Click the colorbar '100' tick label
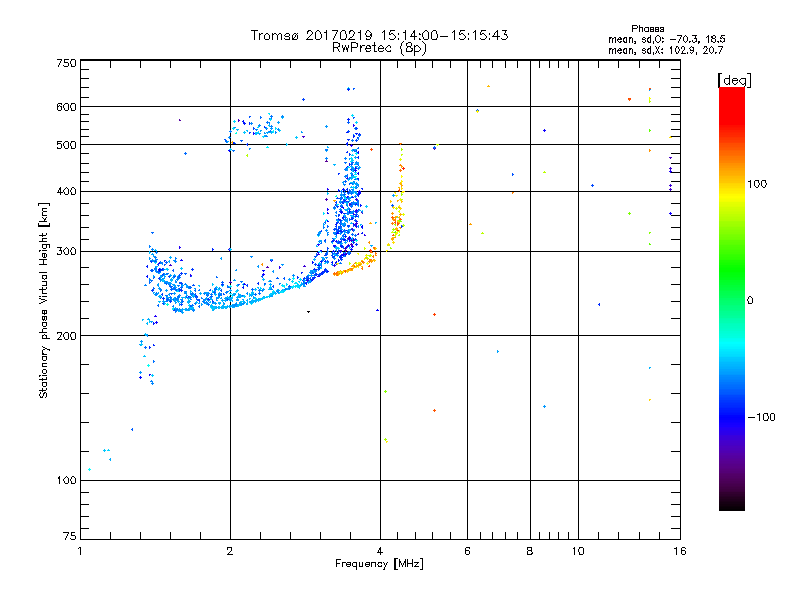Image resolution: width=800 pixels, height=600 pixels. tap(757, 184)
